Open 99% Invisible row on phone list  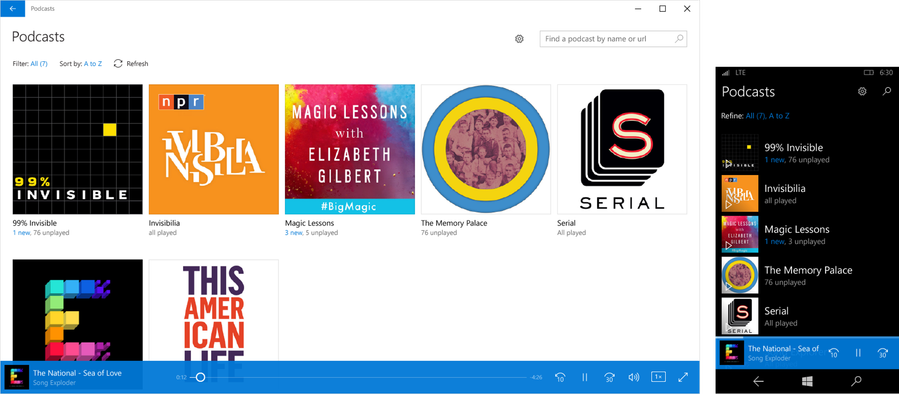807,153
